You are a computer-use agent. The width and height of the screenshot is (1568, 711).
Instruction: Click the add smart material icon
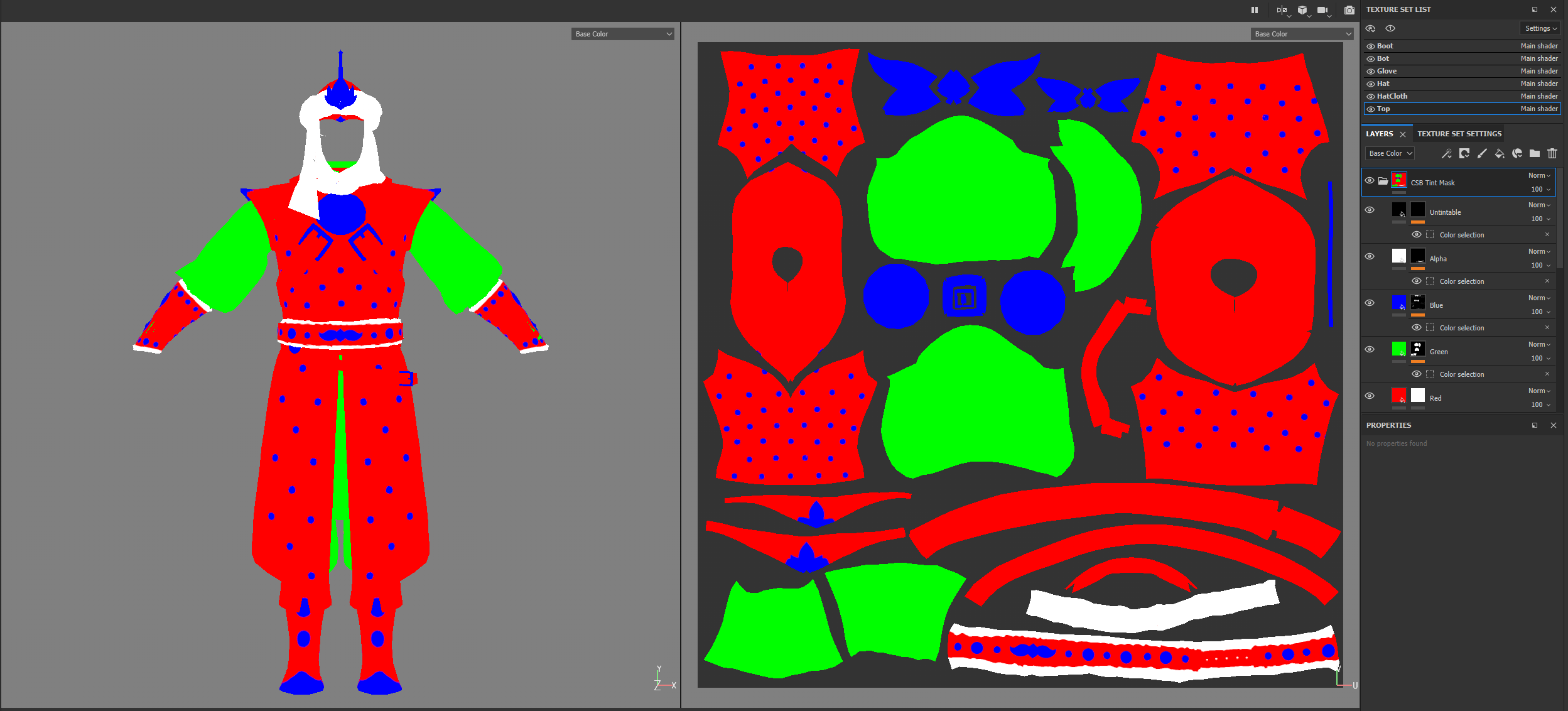[1517, 153]
